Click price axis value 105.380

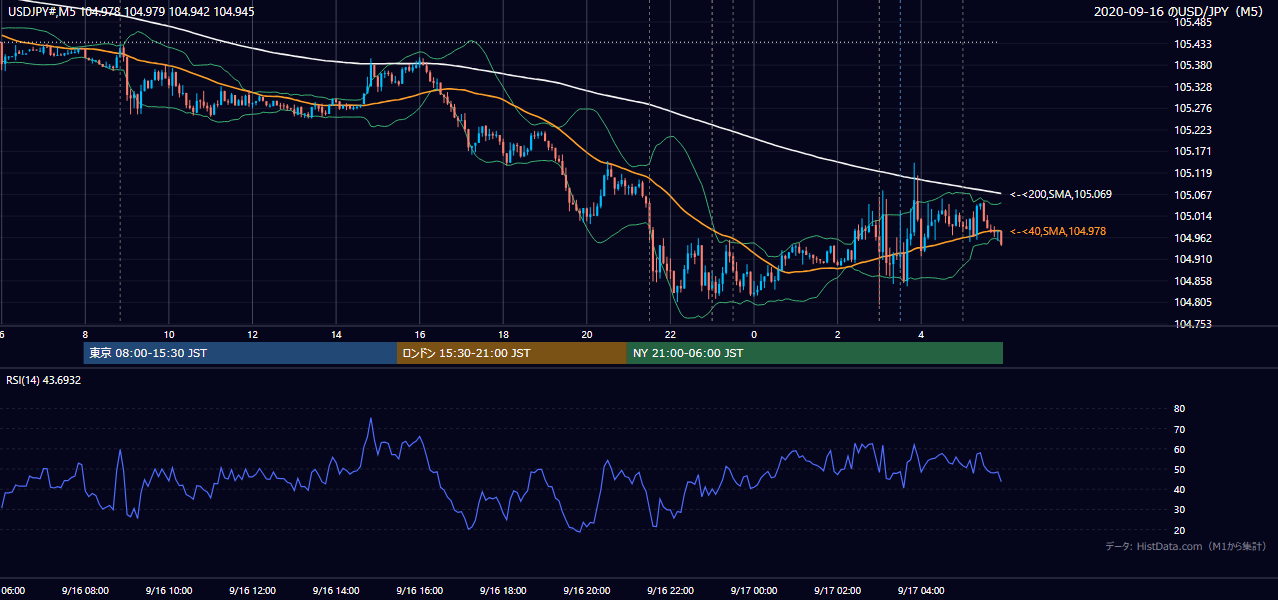pos(1192,65)
